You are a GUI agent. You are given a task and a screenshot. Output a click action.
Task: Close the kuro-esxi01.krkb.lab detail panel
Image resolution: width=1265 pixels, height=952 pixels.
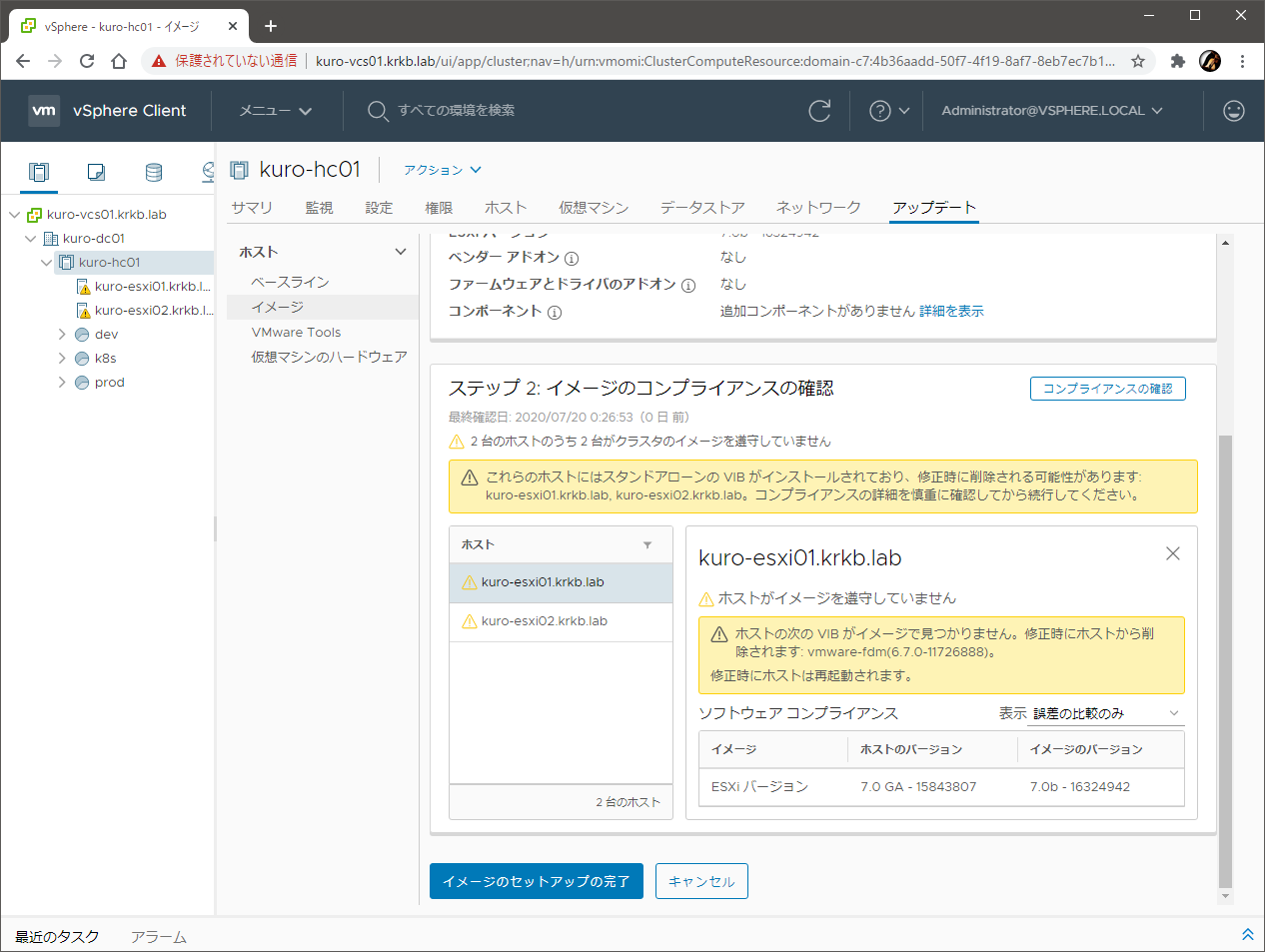click(1173, 553)
